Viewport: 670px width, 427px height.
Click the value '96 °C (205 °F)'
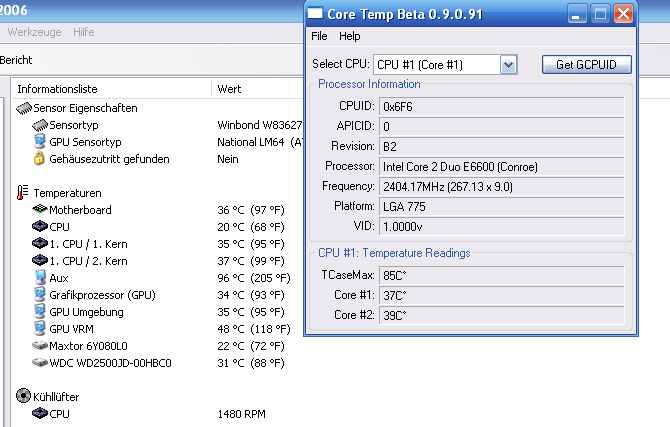click(x=254, y=278)
